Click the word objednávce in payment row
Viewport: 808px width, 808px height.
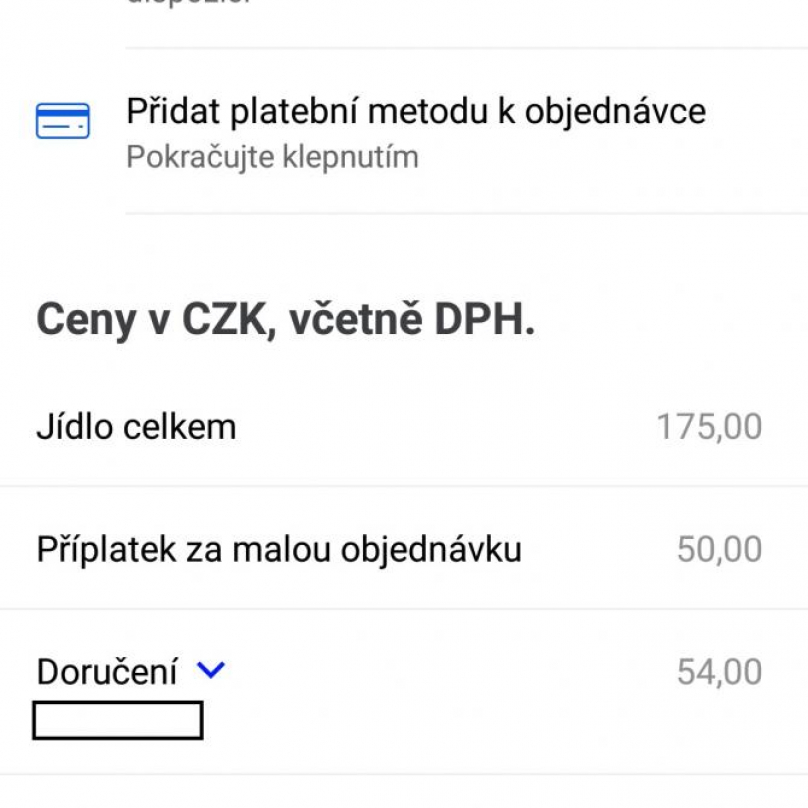615,112
